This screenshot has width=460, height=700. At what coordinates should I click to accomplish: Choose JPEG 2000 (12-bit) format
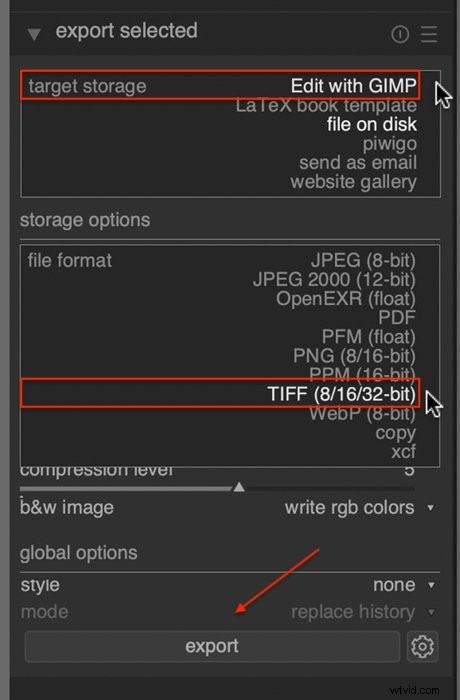[x=334, y=279]
